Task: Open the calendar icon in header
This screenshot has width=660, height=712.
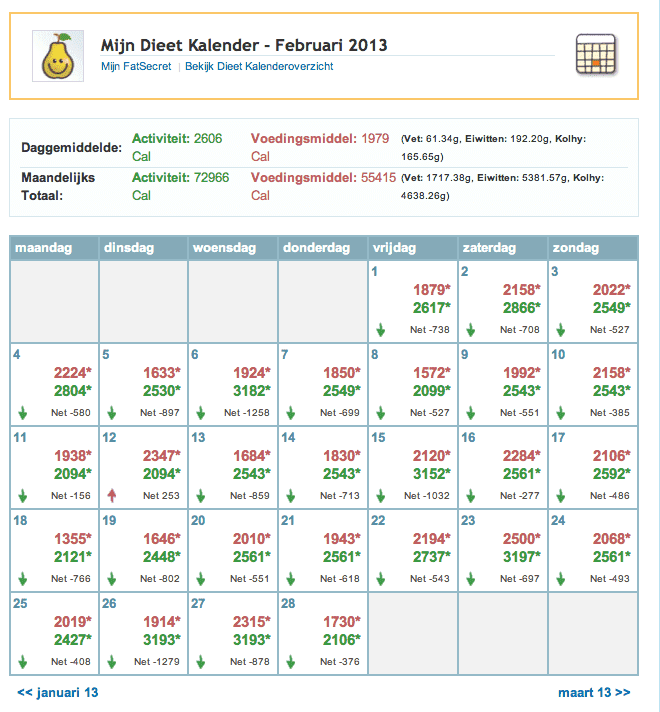Action: click(x=596, y=54)
